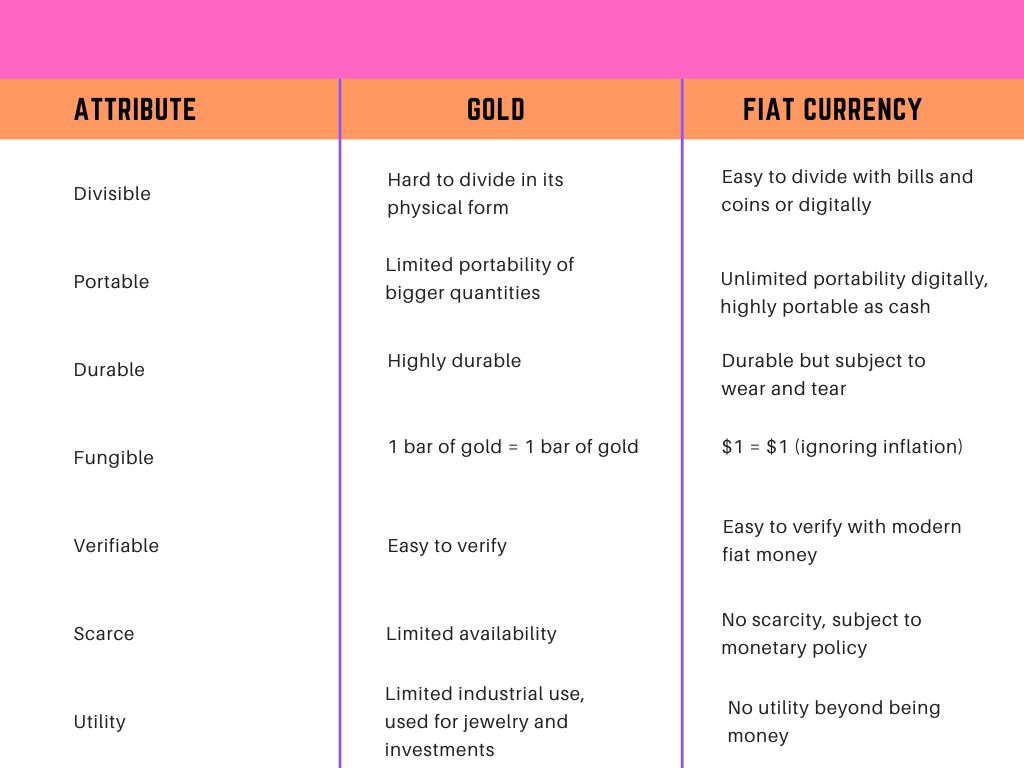
Task: Select the Fungible attribute label
Action: [x=114, y=458]
